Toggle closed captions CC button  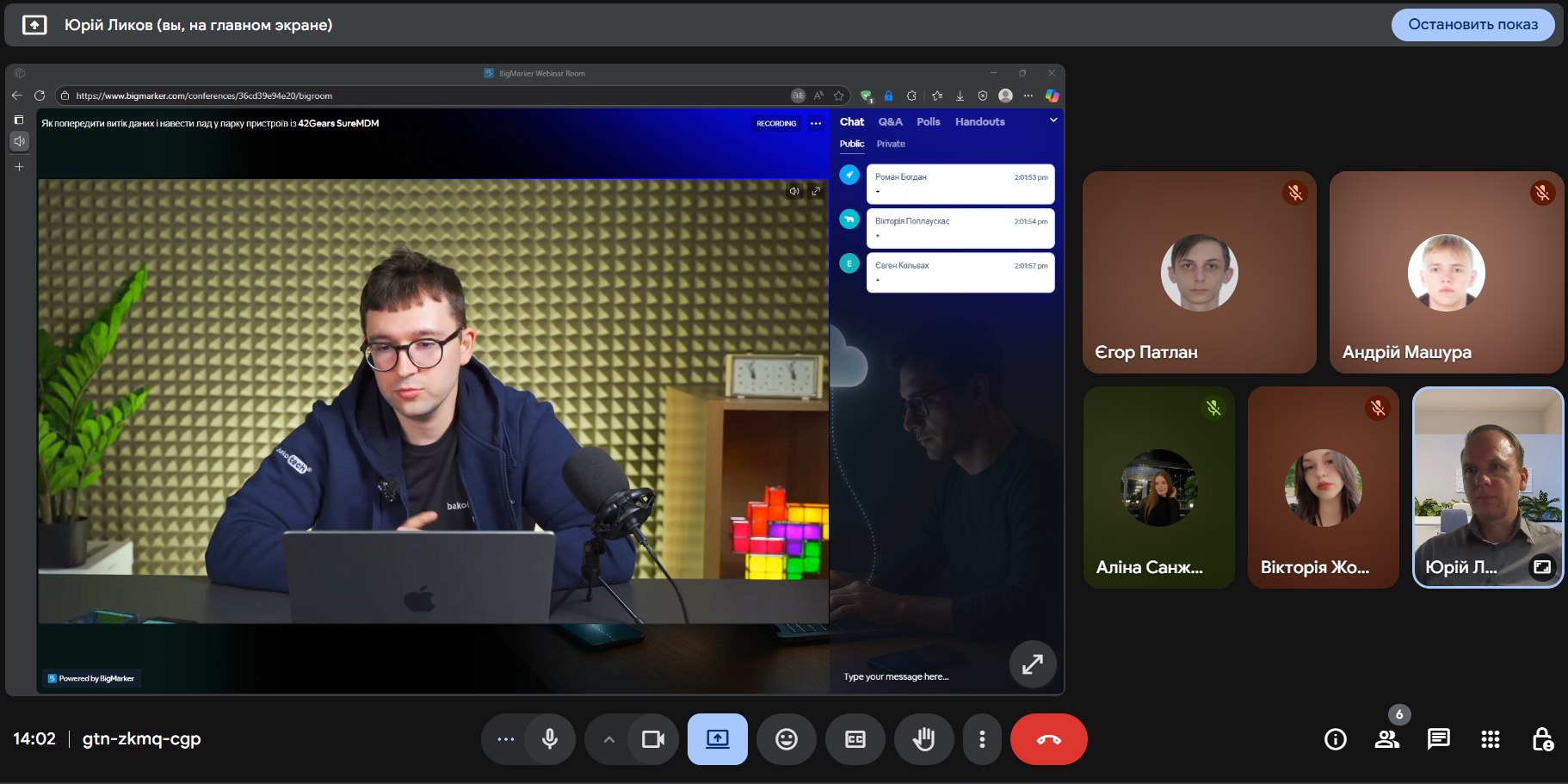pos(855,739)
